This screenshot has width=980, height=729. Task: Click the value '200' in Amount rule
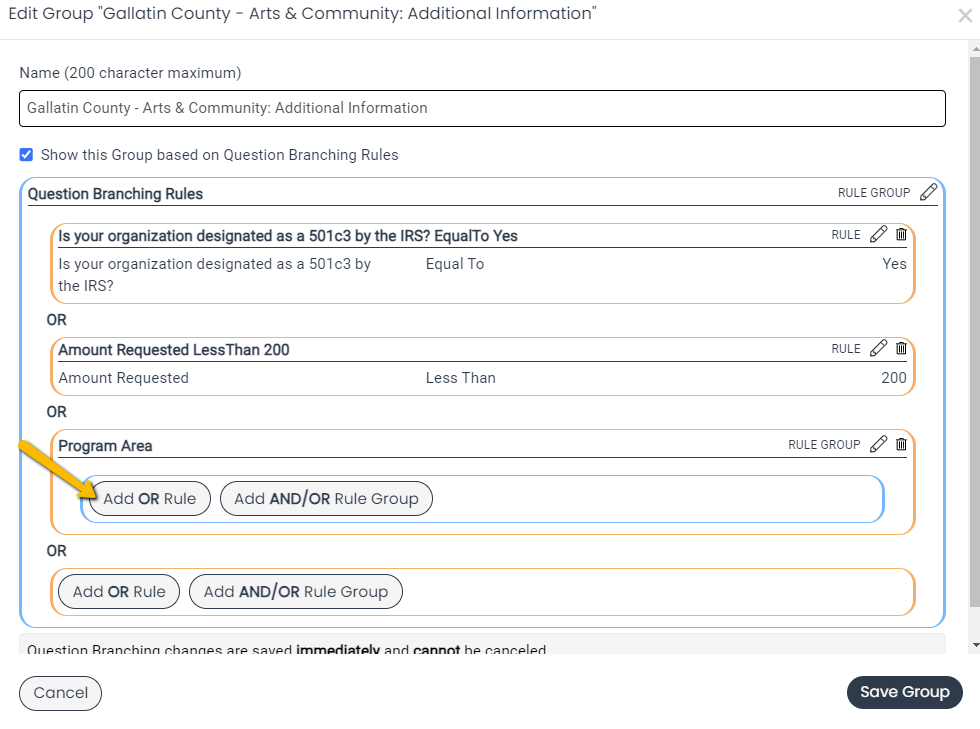coord(894,378)
